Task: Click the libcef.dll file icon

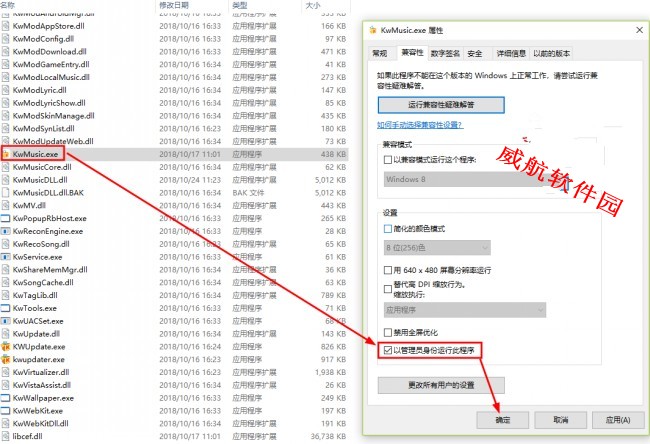Action: [x=5, y=436]
